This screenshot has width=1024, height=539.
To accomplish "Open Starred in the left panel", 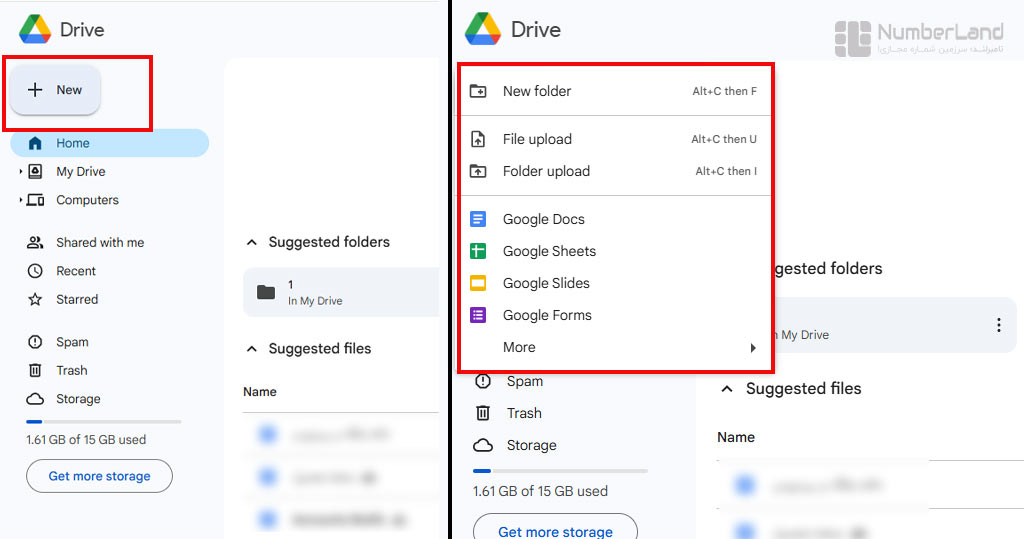I will pos(77,299).
